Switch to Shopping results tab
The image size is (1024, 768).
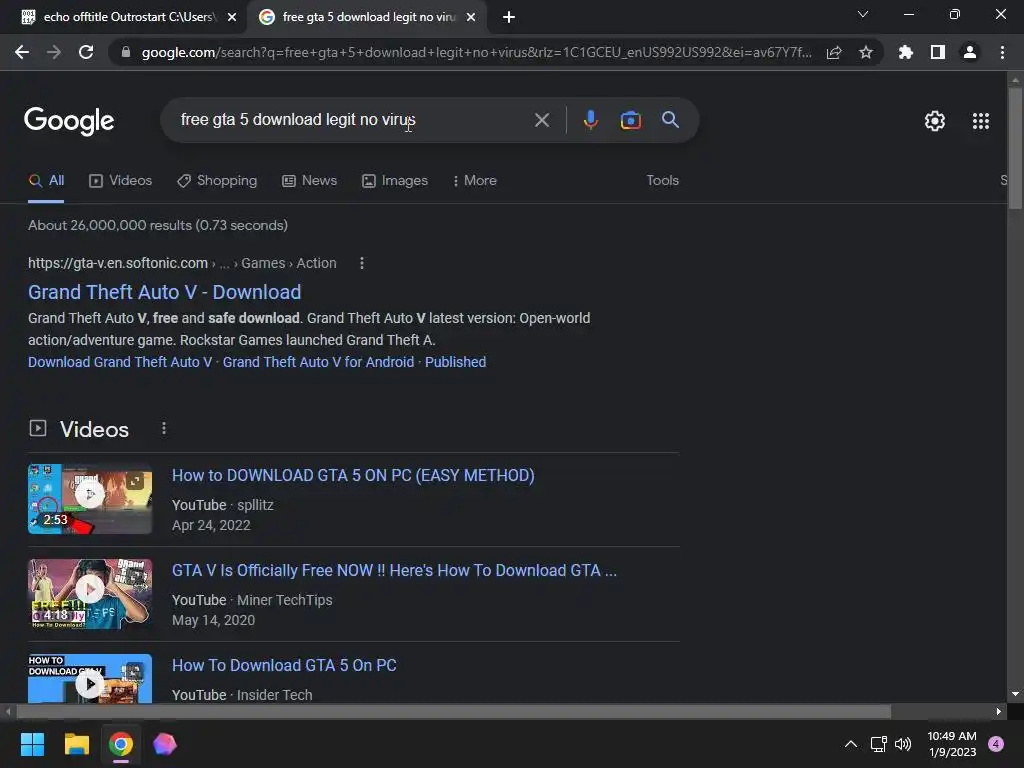[x=217, y=181]
